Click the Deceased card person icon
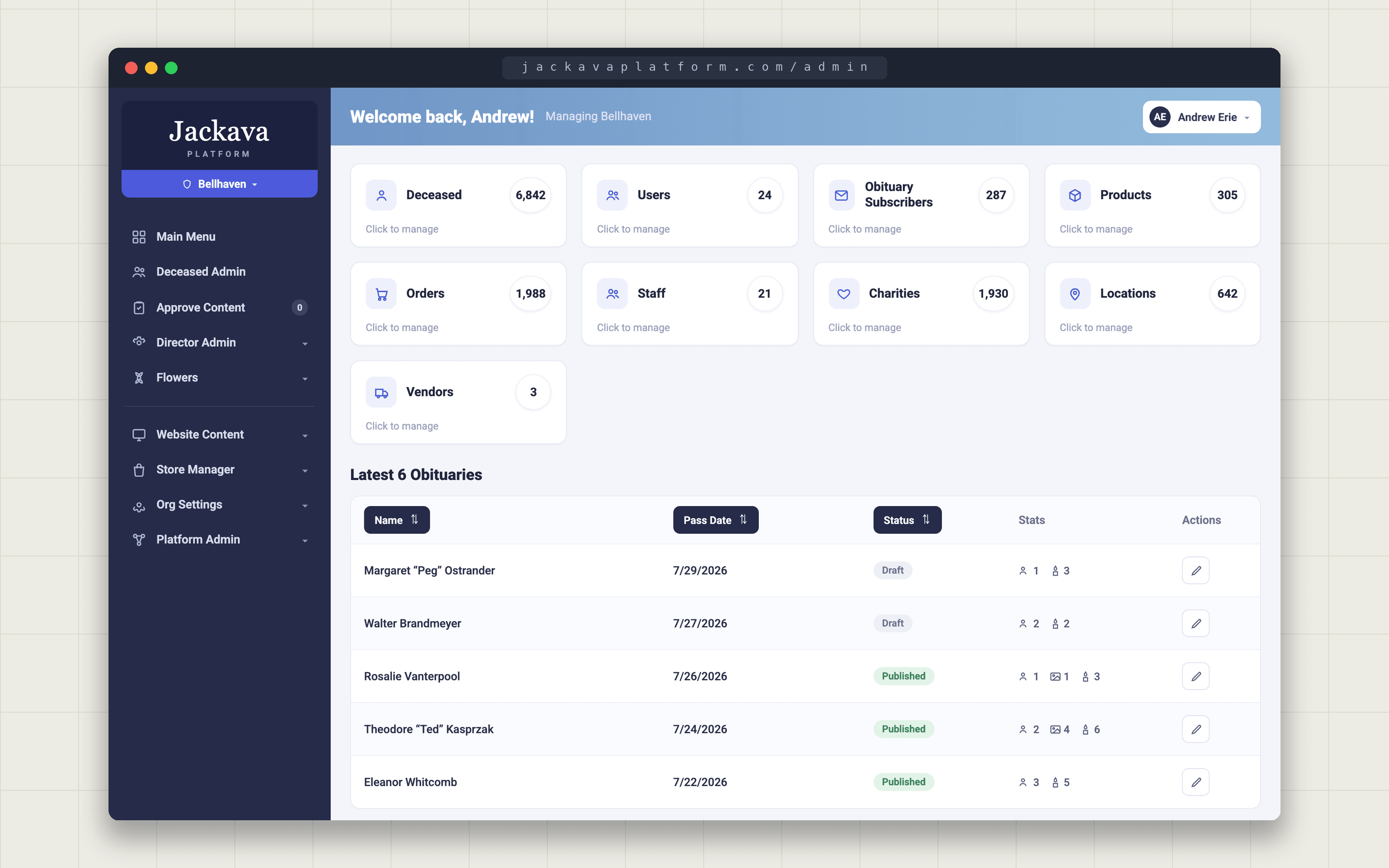 (381, 195)
